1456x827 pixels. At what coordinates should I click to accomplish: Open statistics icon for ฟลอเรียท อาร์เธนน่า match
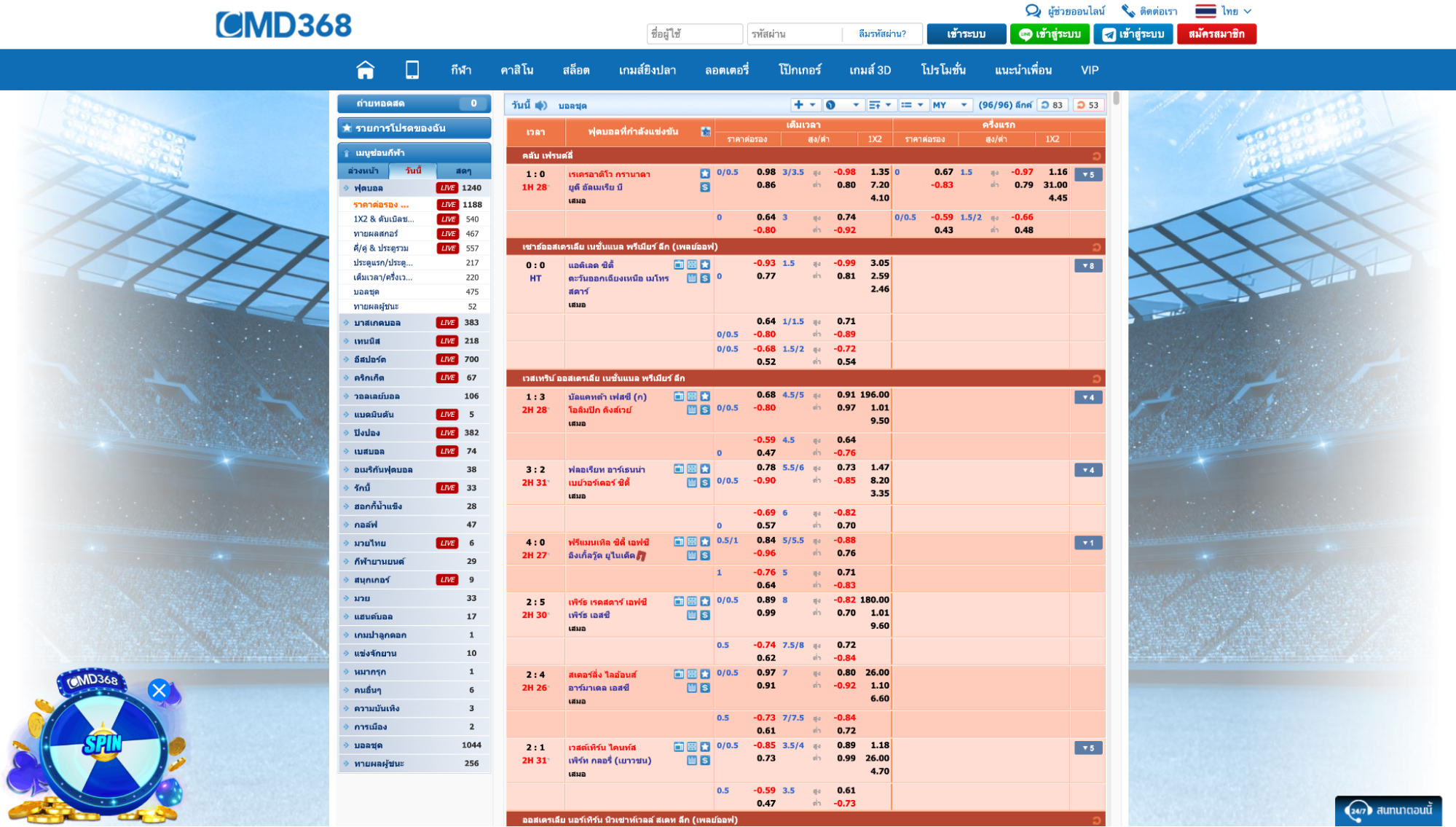pyautogui.click(x=692, y=483)
